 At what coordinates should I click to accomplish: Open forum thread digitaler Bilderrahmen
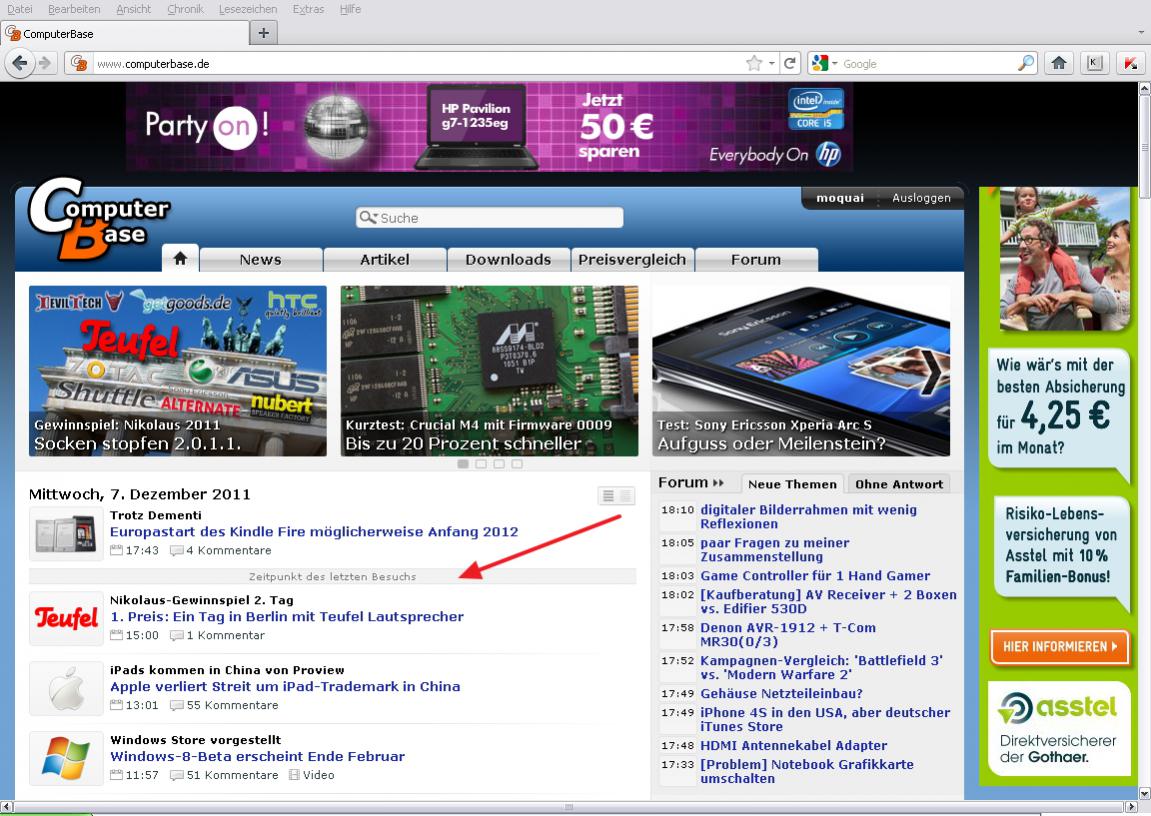click(808, 517)
